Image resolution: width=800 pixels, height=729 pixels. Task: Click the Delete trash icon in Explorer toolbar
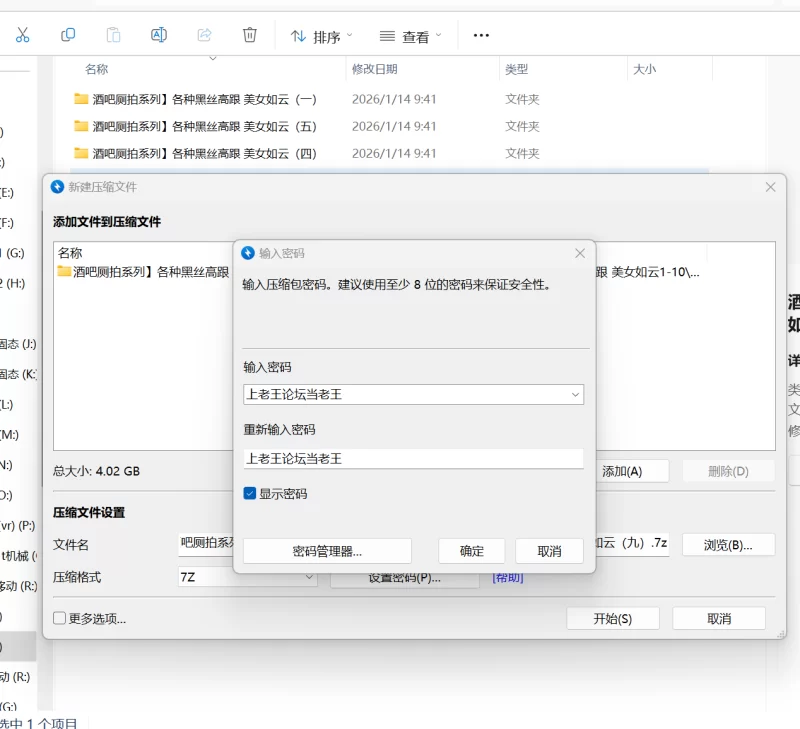coord(249,35)
